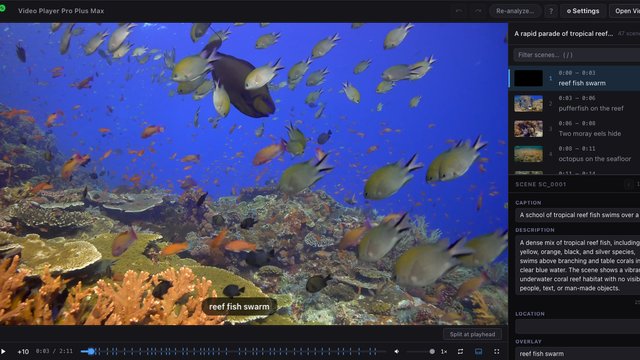The width and height of the screenshot is (640, 360).
Task: Edit the Description text area
Action: click(x=577, y=265)
